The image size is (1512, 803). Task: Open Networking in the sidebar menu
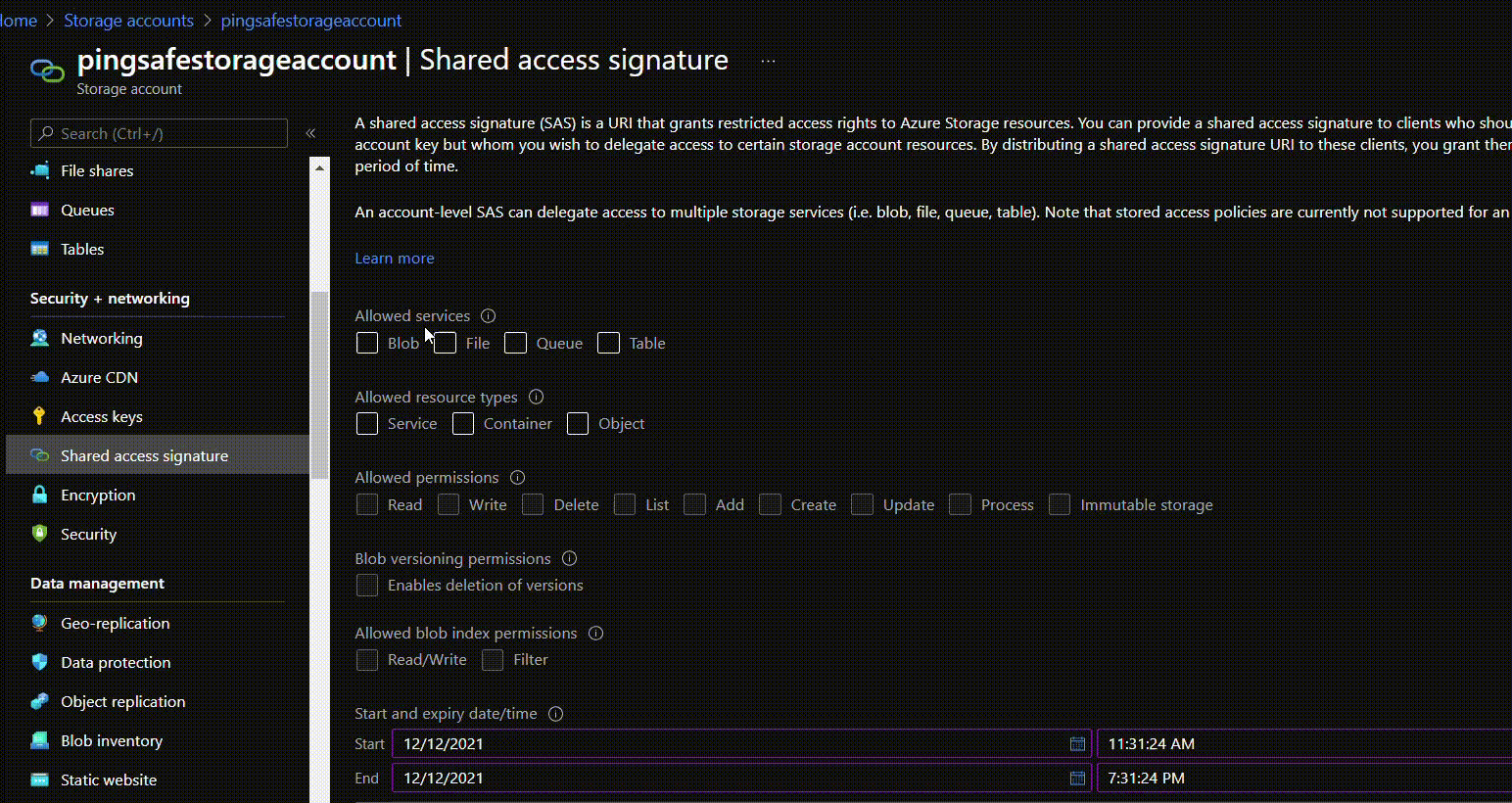pos(101,338)
